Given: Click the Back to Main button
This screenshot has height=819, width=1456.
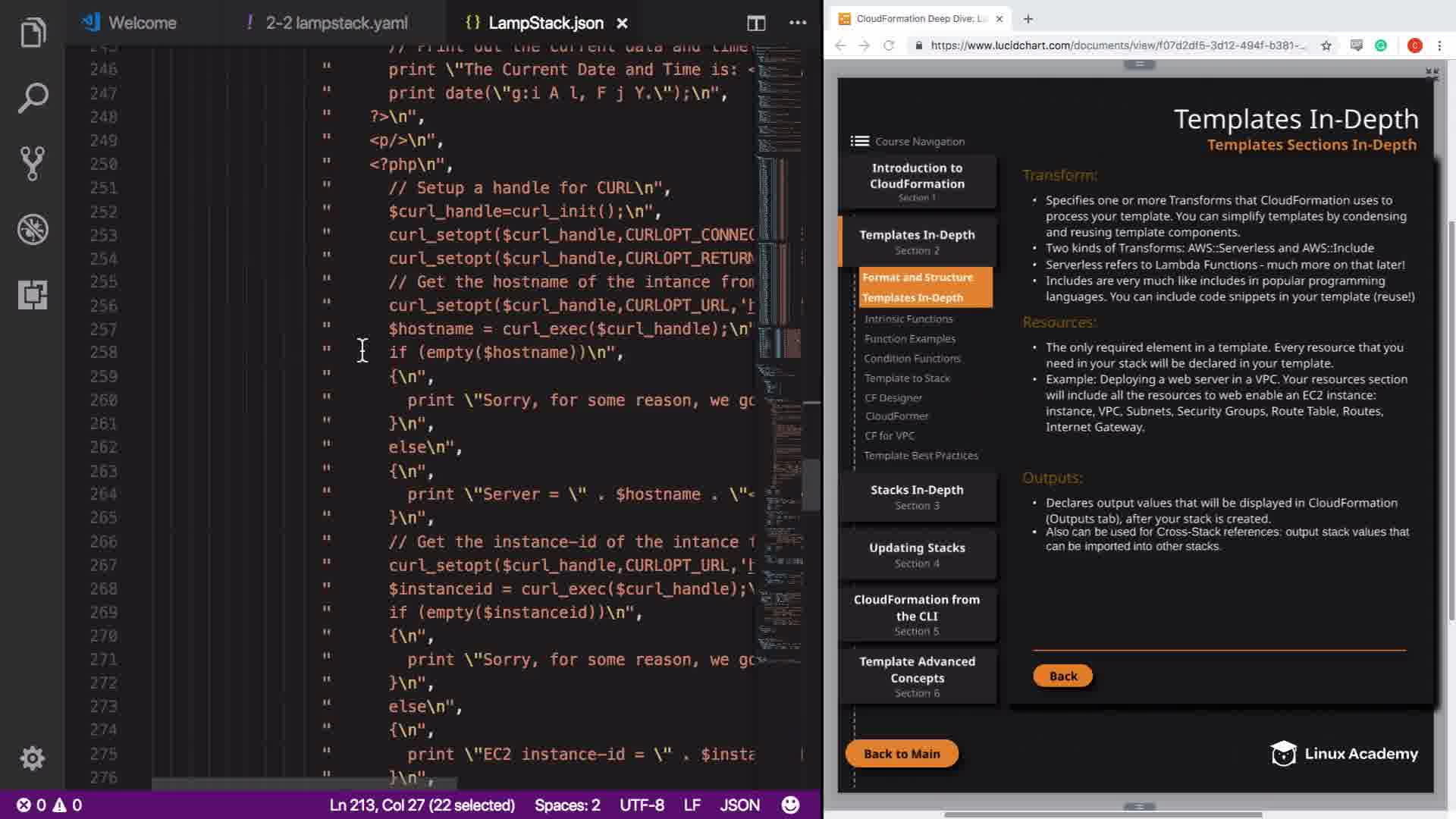Looking at the screenshot, I should click(x=902, y=753).
